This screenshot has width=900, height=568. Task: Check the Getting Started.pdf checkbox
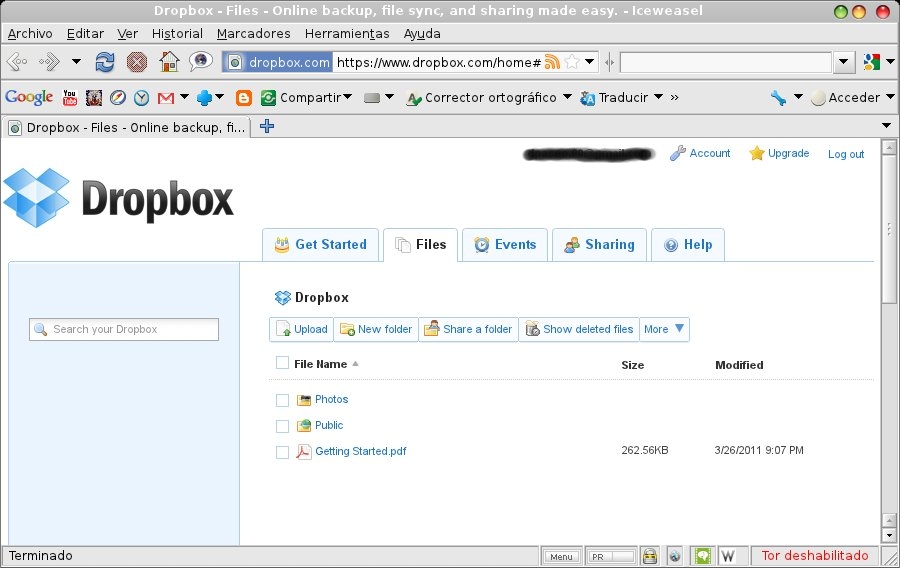point(282,452)
